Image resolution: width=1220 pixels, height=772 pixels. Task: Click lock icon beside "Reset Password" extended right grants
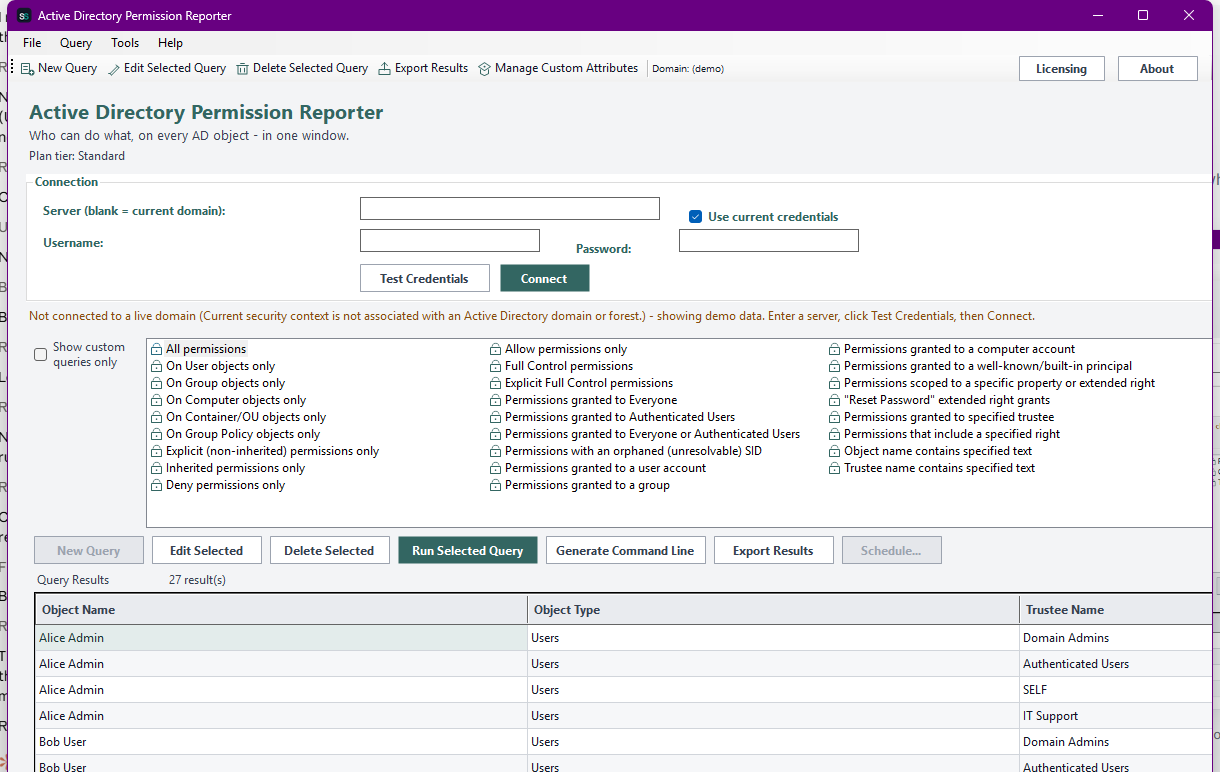pos(835,401)
